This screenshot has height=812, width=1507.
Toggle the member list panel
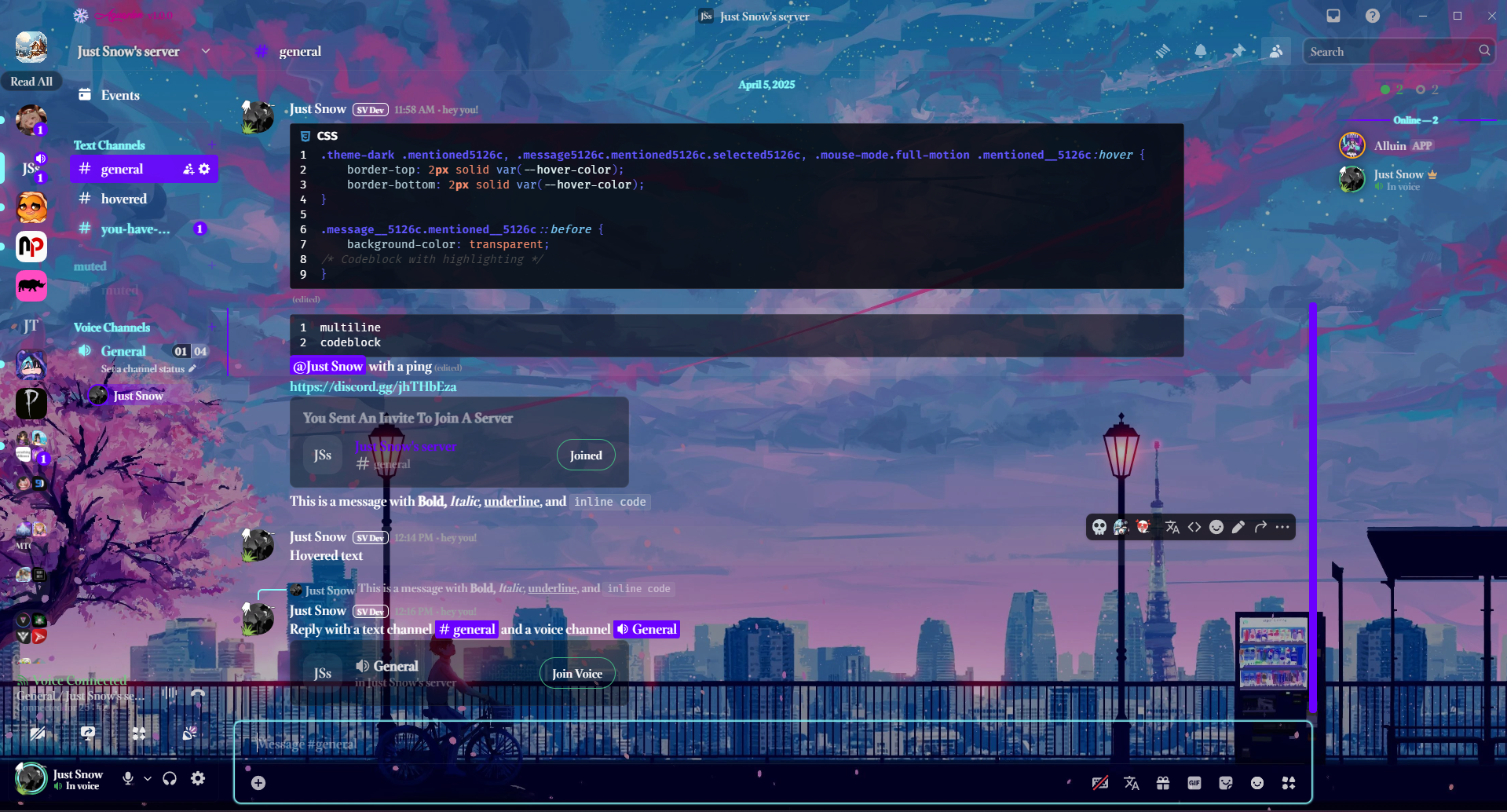pos(1276,51)
